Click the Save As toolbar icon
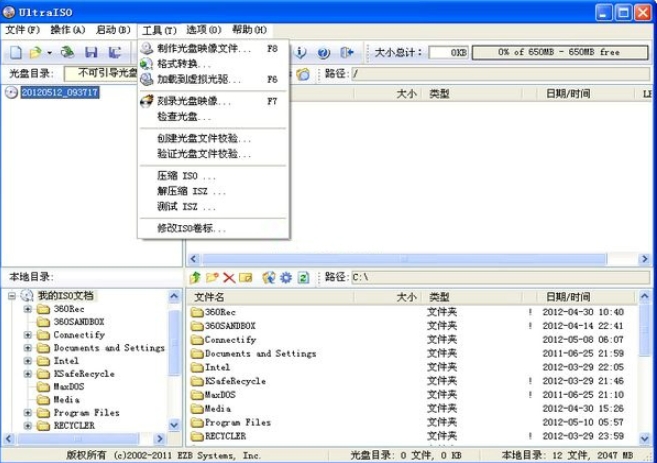The image size is (657, 463). (x=114, y=52)
